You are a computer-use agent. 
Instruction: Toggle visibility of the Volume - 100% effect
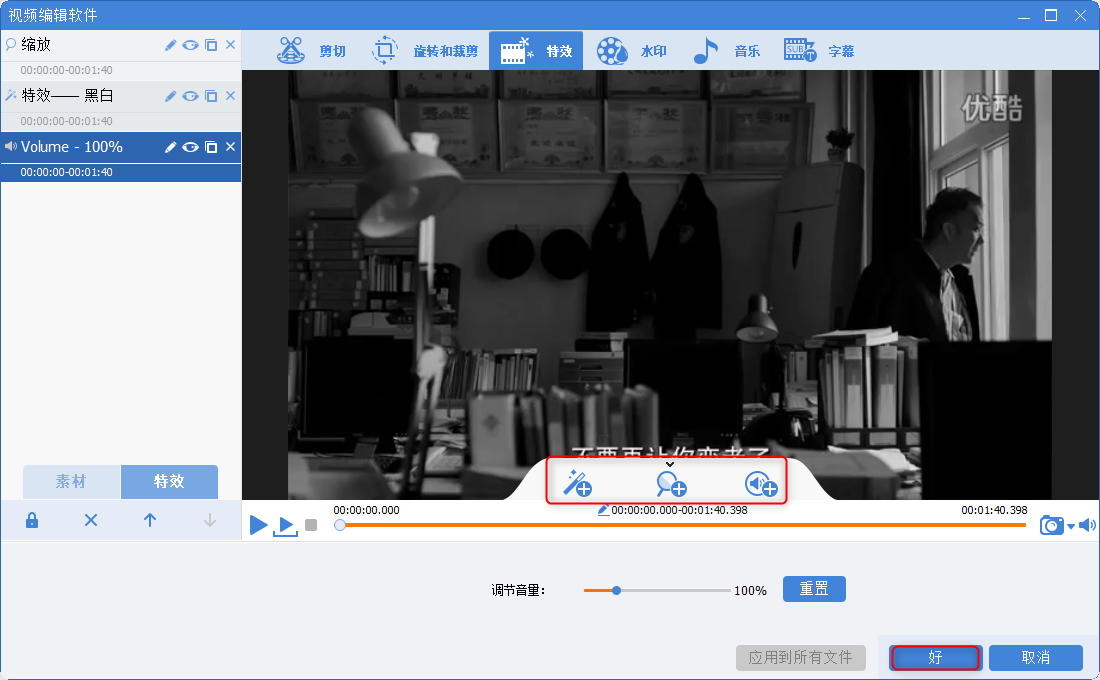pyautogui.click(x=190, y=147)
